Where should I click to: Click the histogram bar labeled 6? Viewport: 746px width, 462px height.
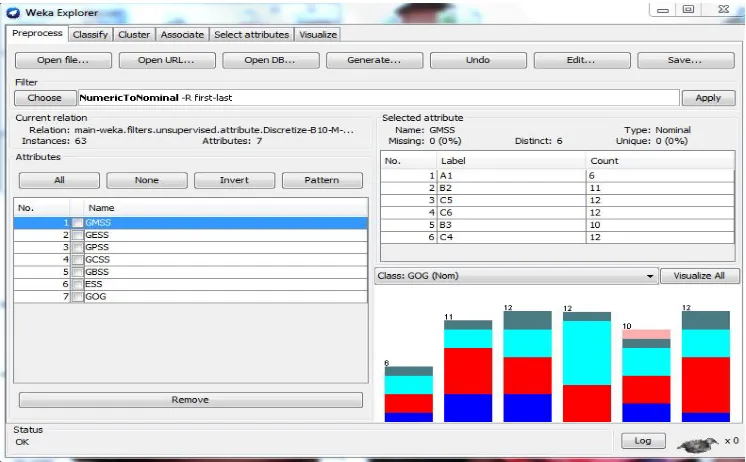click(x=409, y=394)
